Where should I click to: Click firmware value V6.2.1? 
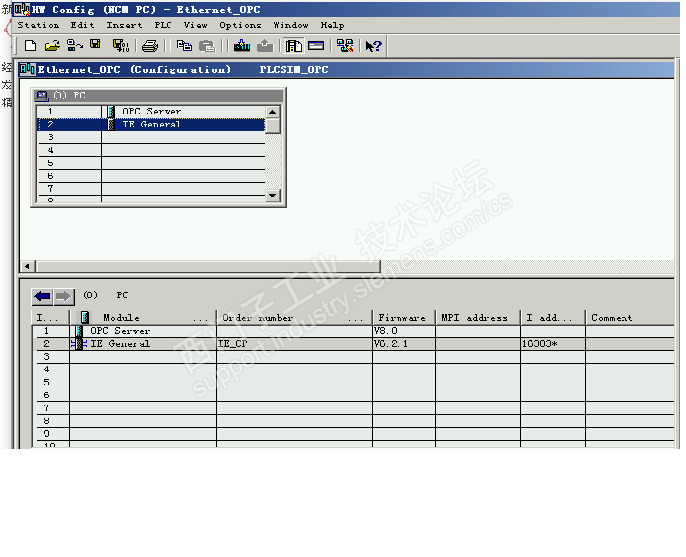click(391, 344)
